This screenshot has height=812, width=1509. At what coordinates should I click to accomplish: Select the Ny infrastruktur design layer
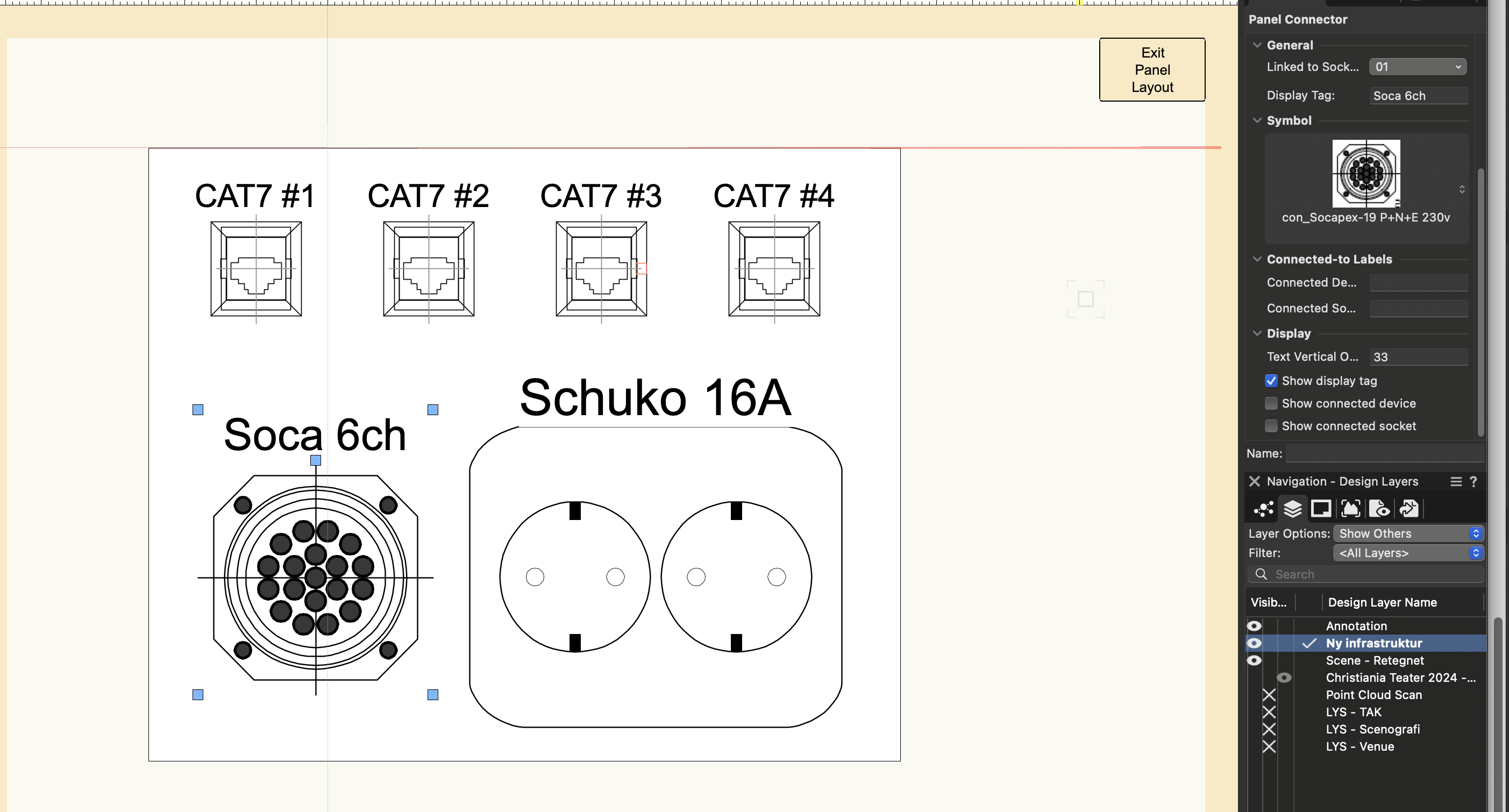[1373, 643]
